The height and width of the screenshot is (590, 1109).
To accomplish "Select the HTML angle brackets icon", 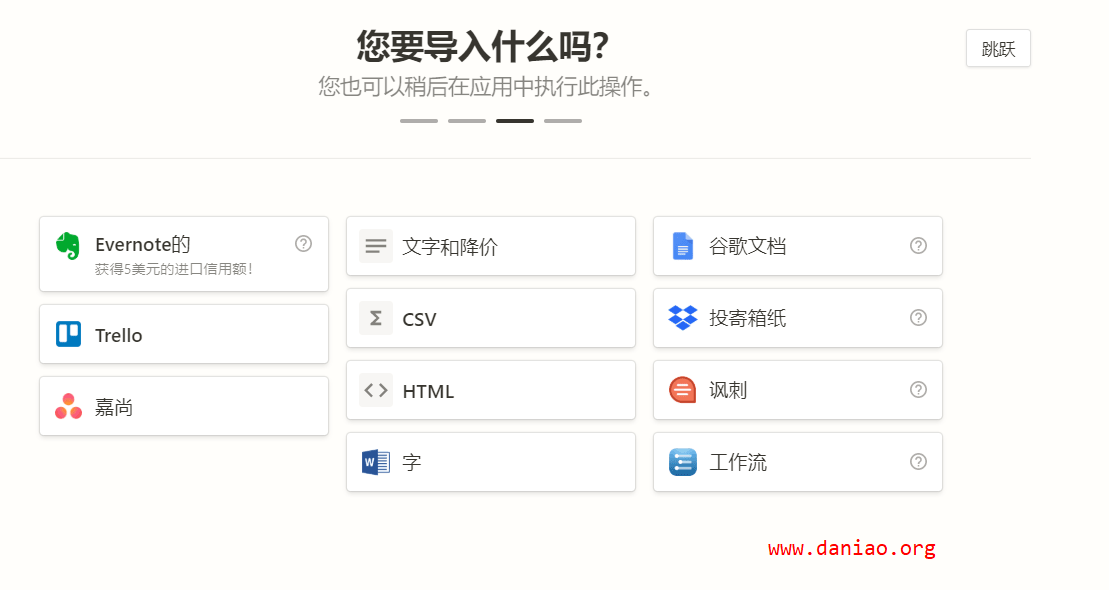I will point(376,390).
